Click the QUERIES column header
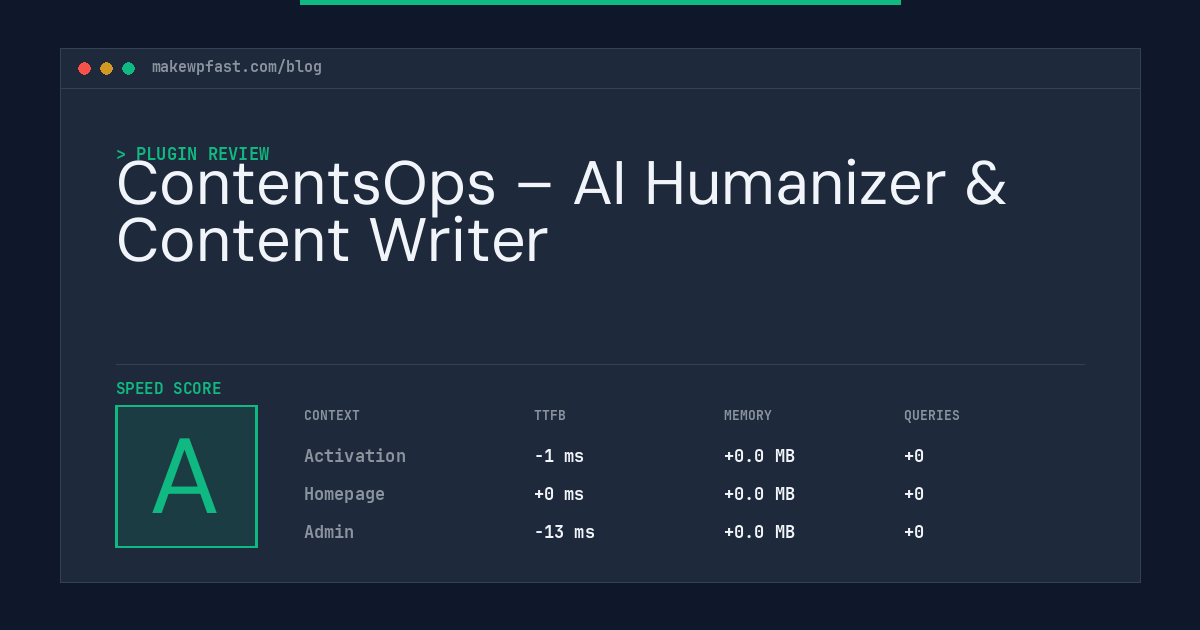The height and width of the screenshot is (630, 1200). [932, 416]
